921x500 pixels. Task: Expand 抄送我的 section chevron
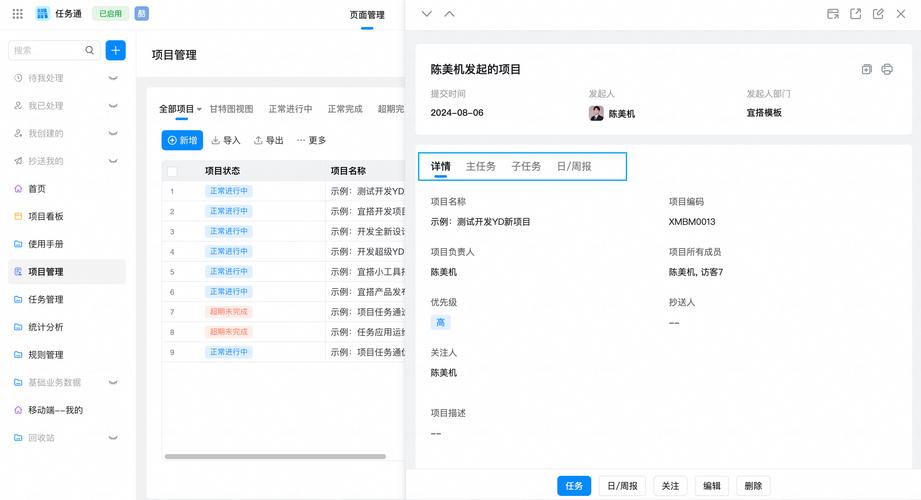click(x=113, y=161)
